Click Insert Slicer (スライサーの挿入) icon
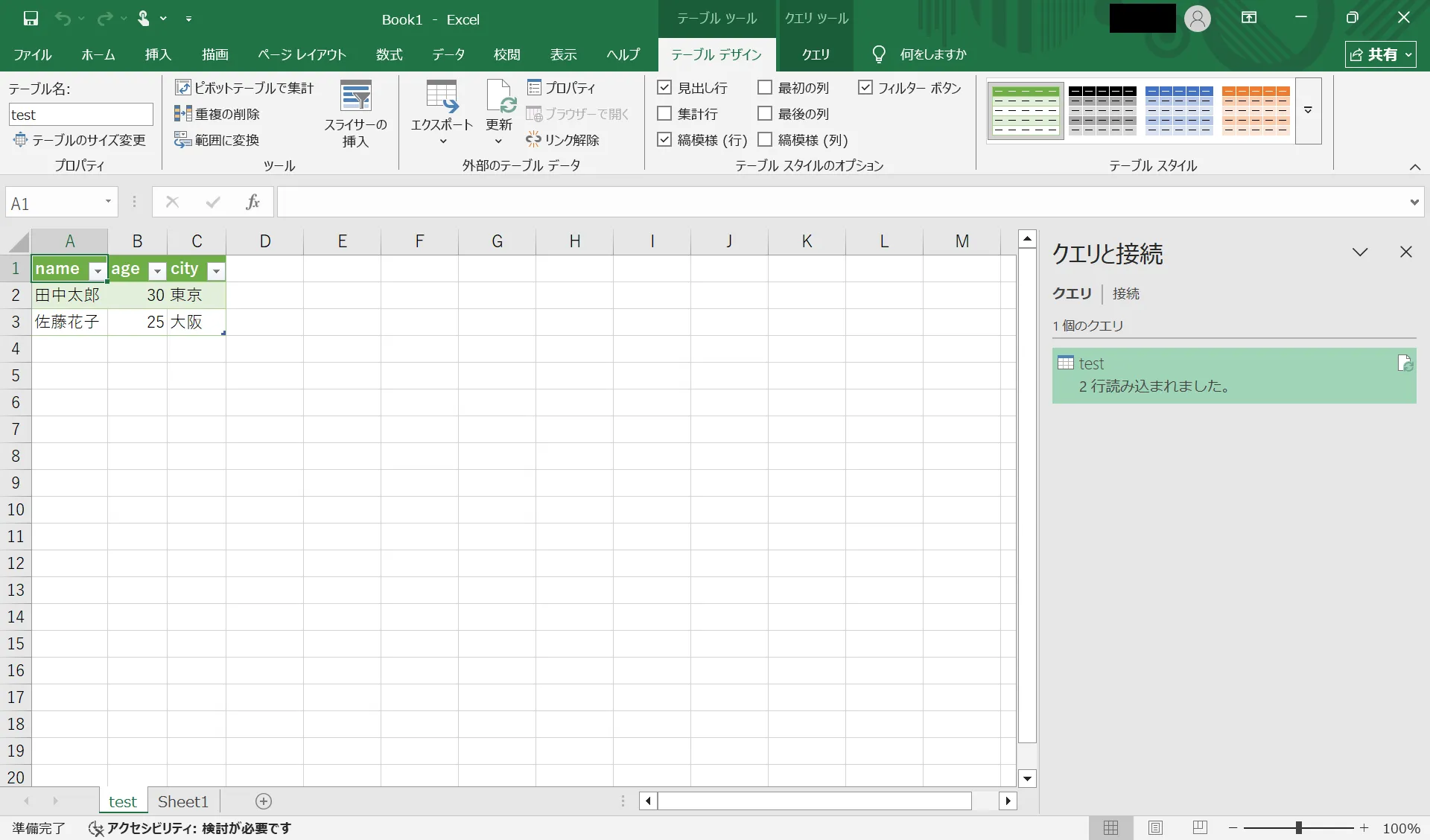This screenshot has height=840, width=1430. click(x=356, y=97)
